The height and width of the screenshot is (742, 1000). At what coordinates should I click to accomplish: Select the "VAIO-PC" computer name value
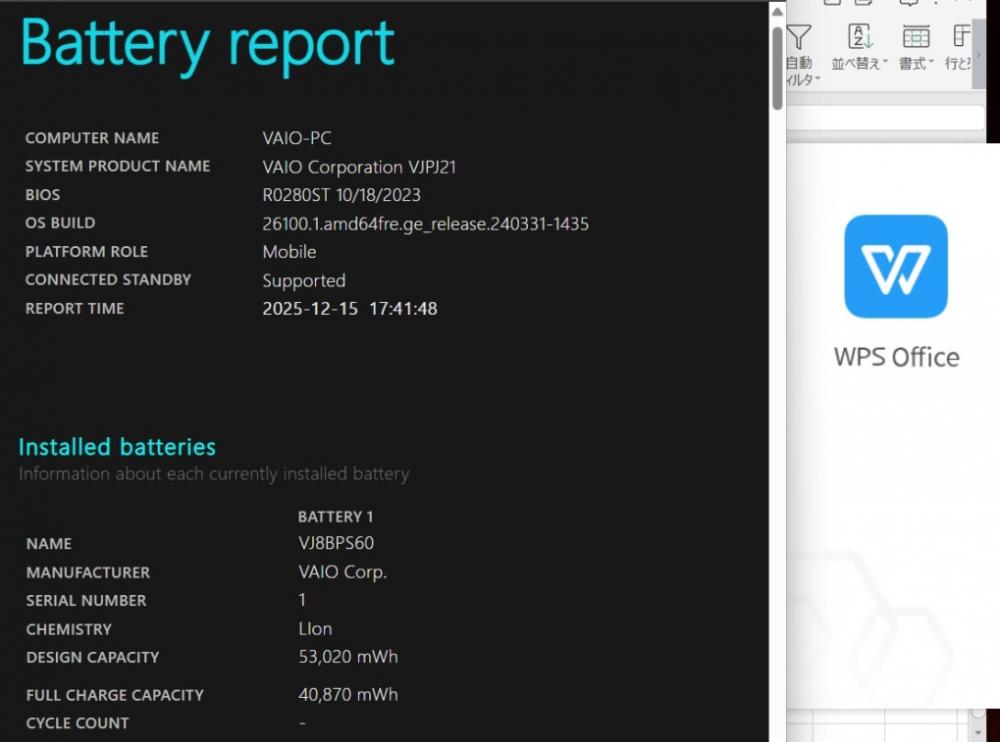tap(297, 138)
